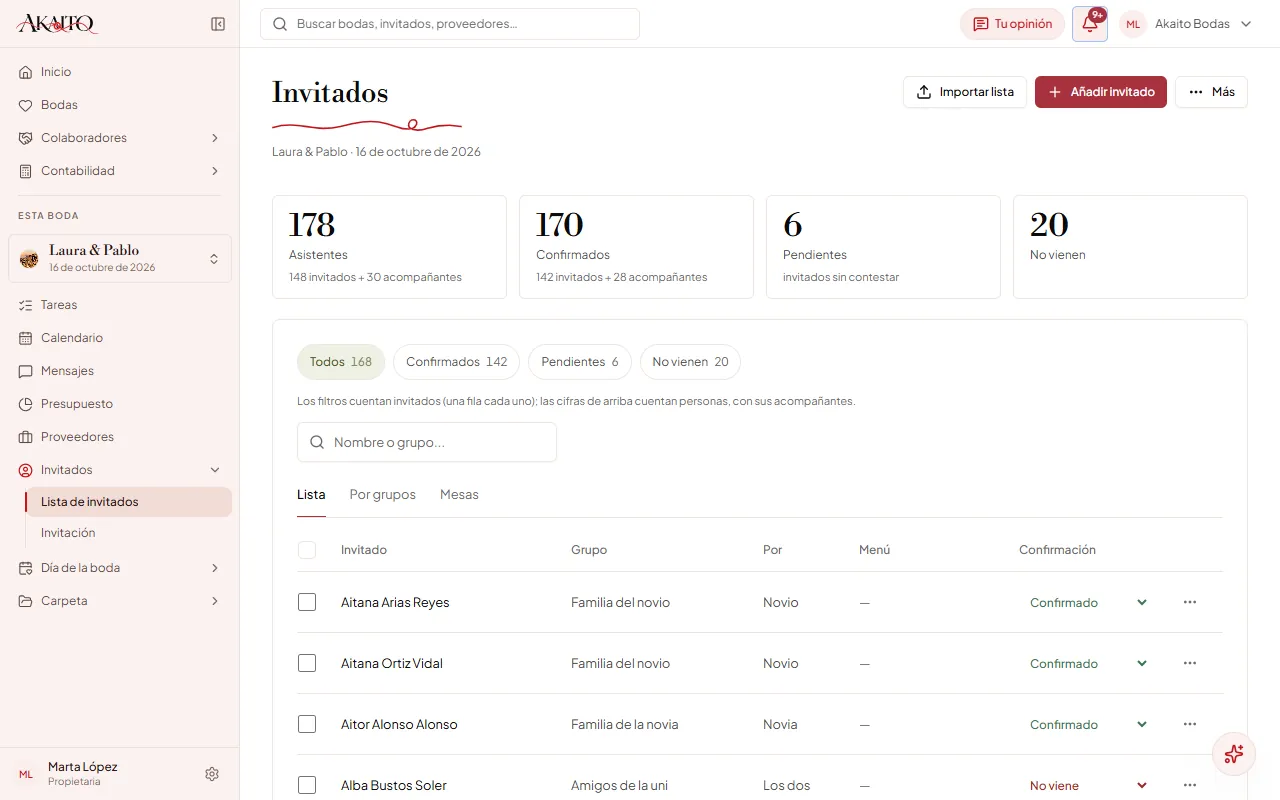Click the settings gear beside Marta López
Screen dimensions: 1280x800
tap(212, 774)
